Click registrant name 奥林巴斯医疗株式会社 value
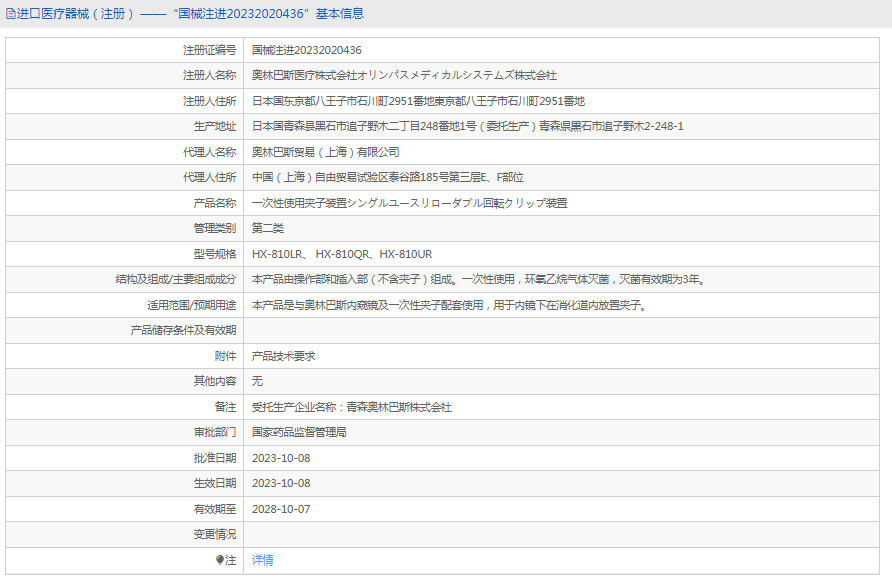892x581 pixels. [404, 75]
